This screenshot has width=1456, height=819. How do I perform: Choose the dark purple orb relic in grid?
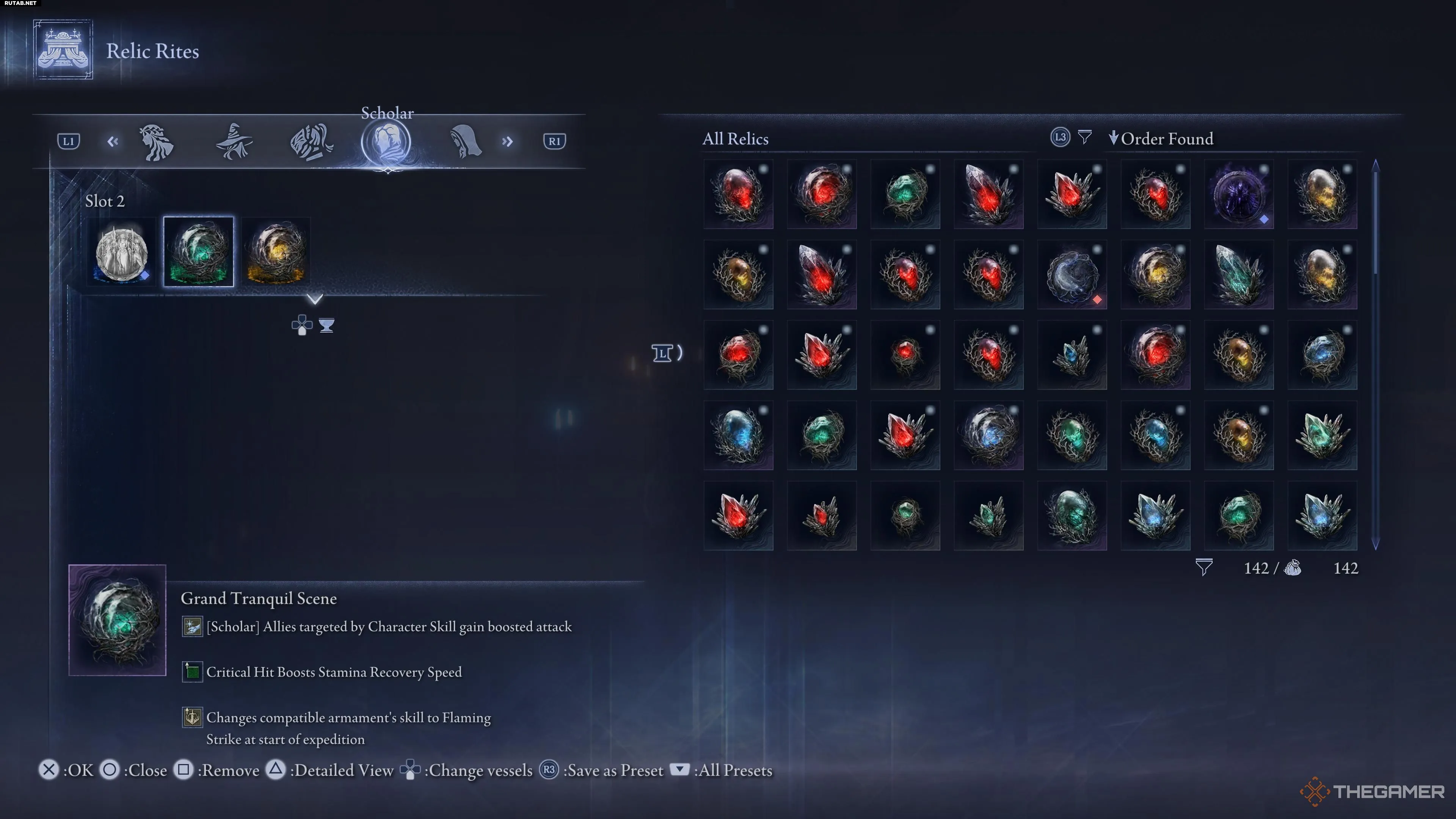(1238, 194)
